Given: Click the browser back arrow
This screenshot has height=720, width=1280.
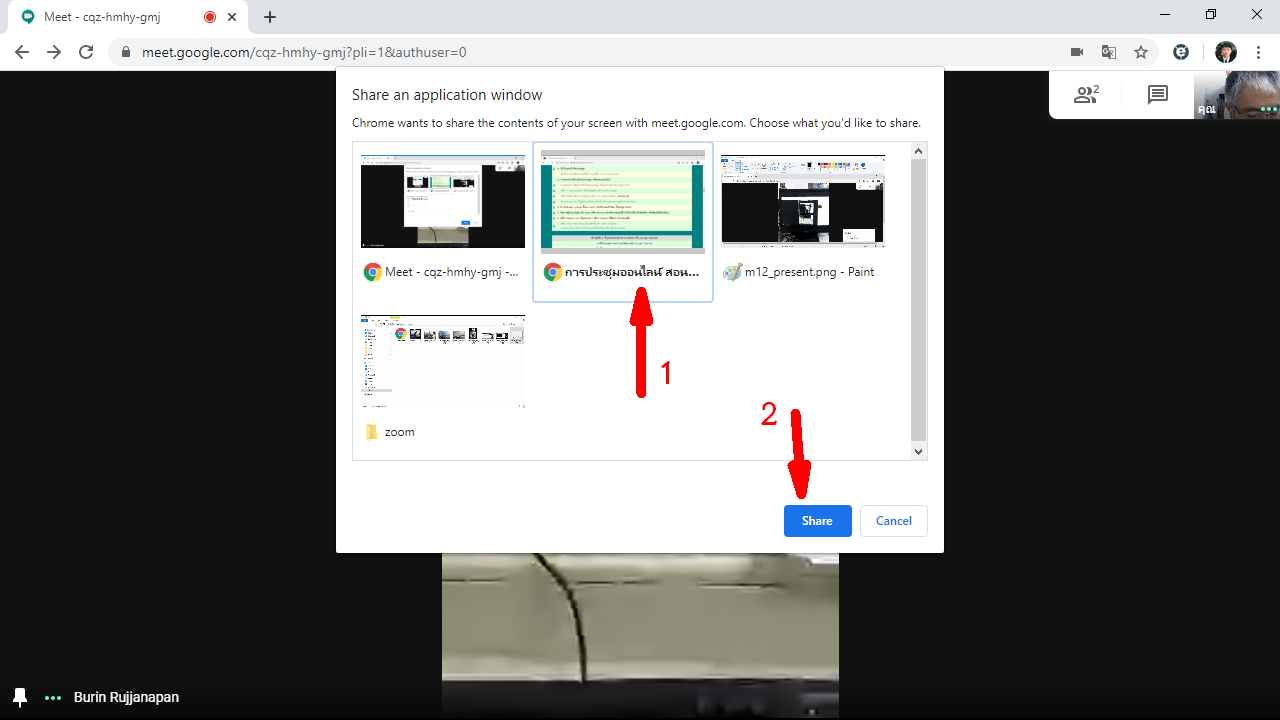Looking at the screenshot, I should click(x=22, y=52).
